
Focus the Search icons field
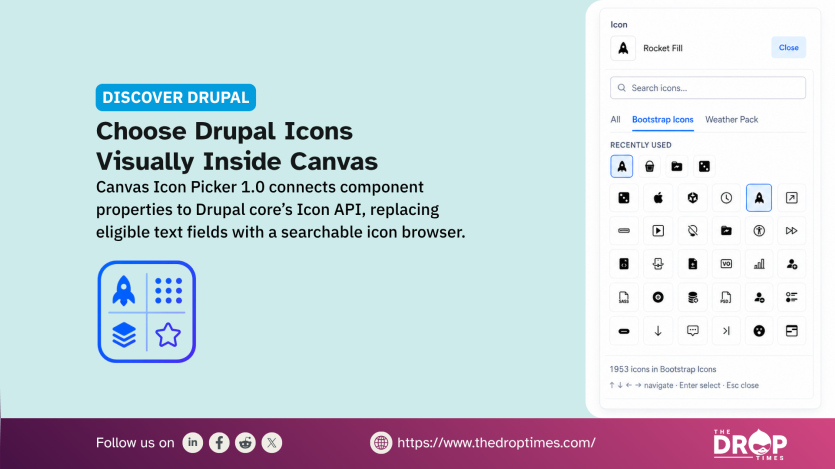point(708,88)
